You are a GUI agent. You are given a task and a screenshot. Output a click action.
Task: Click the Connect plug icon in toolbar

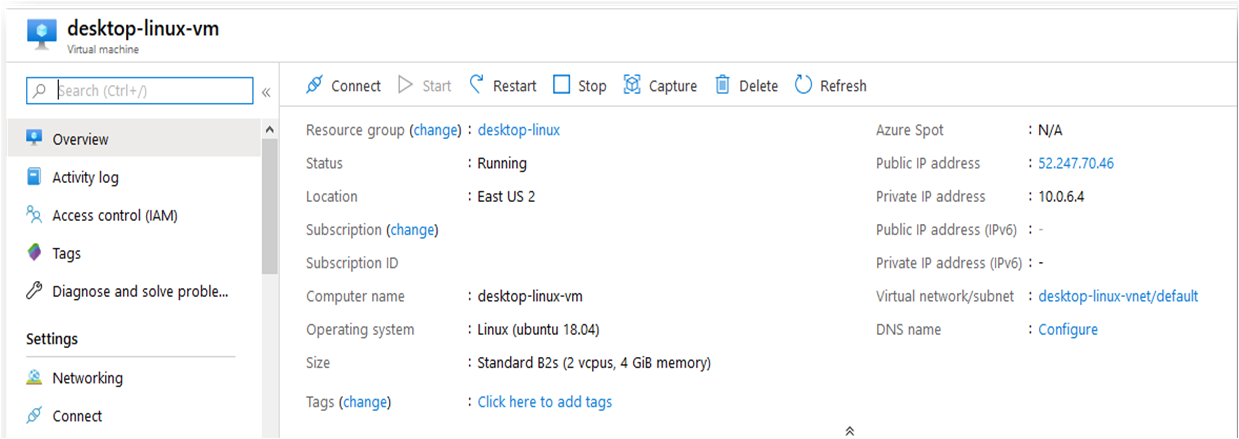coord(314,85)
